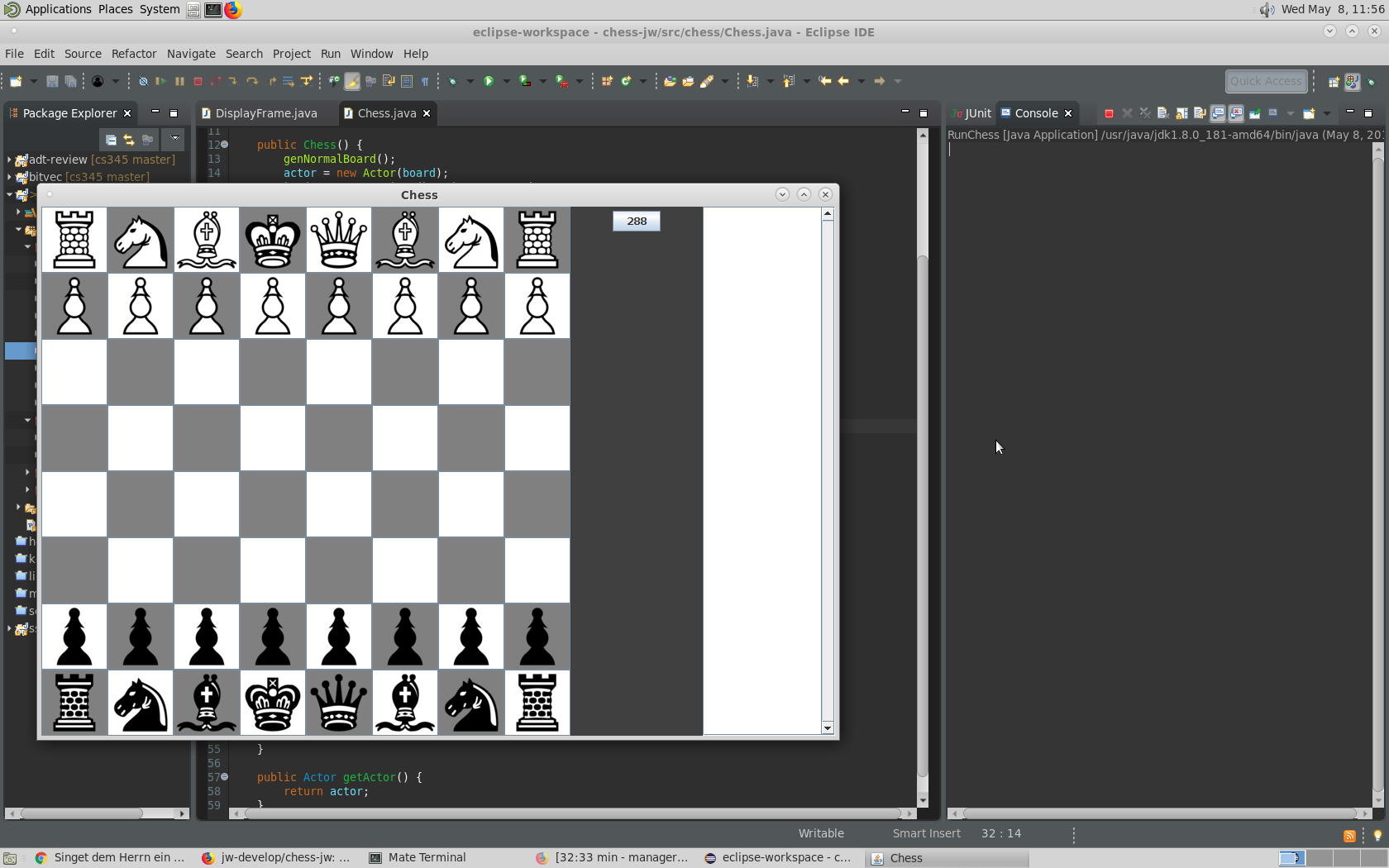
Task: Open the Run menu
Action: 331,54
